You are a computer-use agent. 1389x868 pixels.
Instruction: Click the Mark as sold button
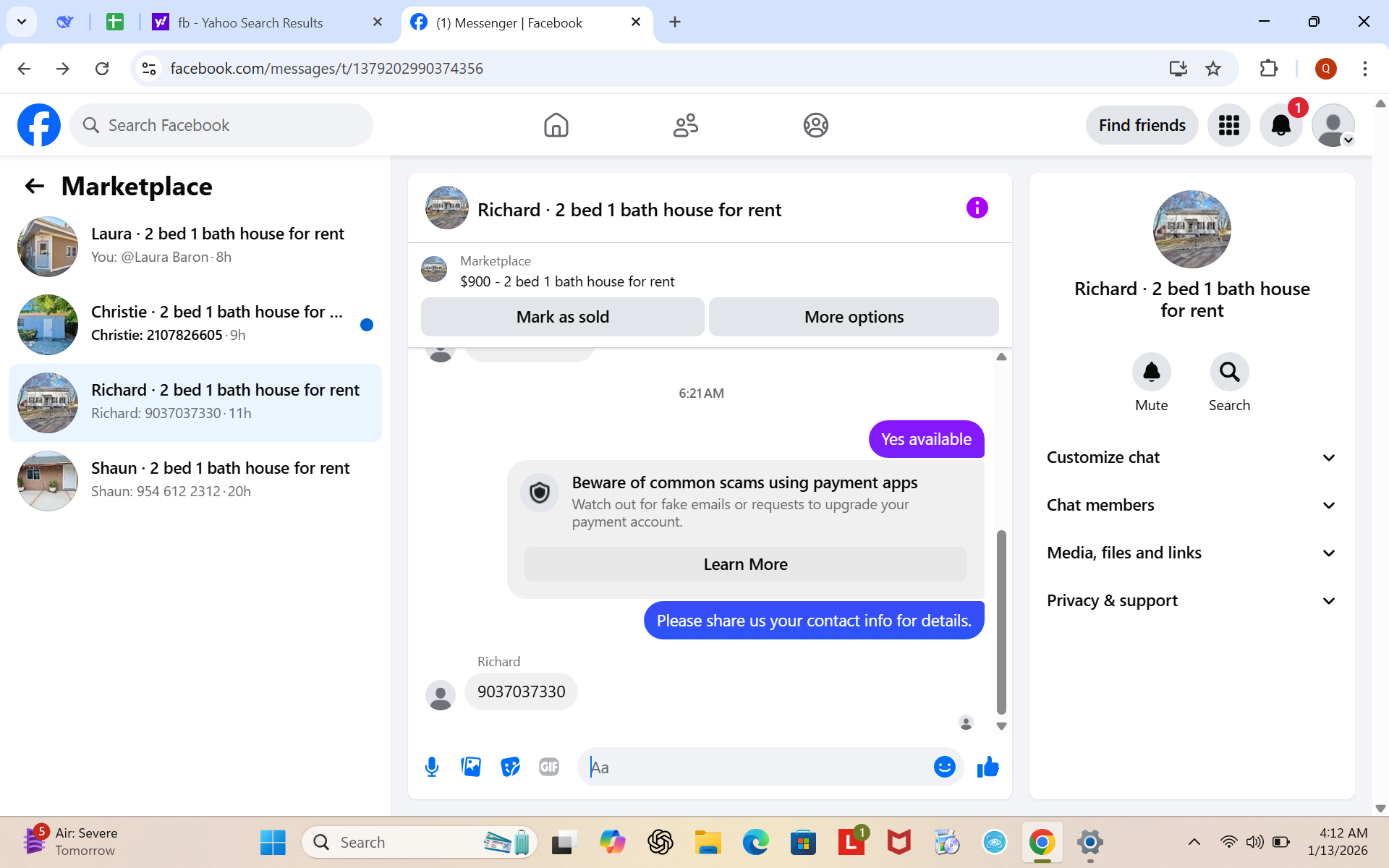[562, 317]
